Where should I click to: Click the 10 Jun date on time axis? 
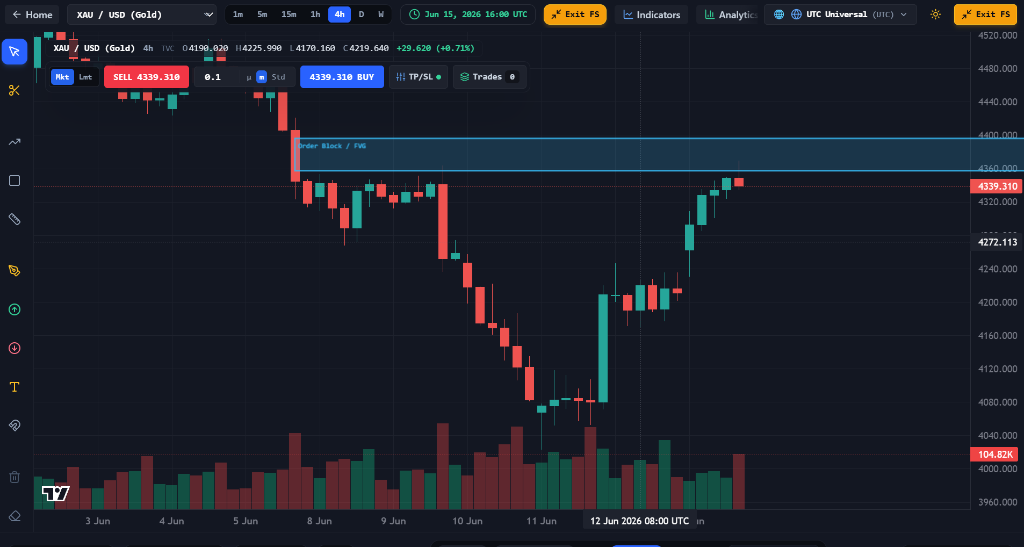tap(468, 521)
